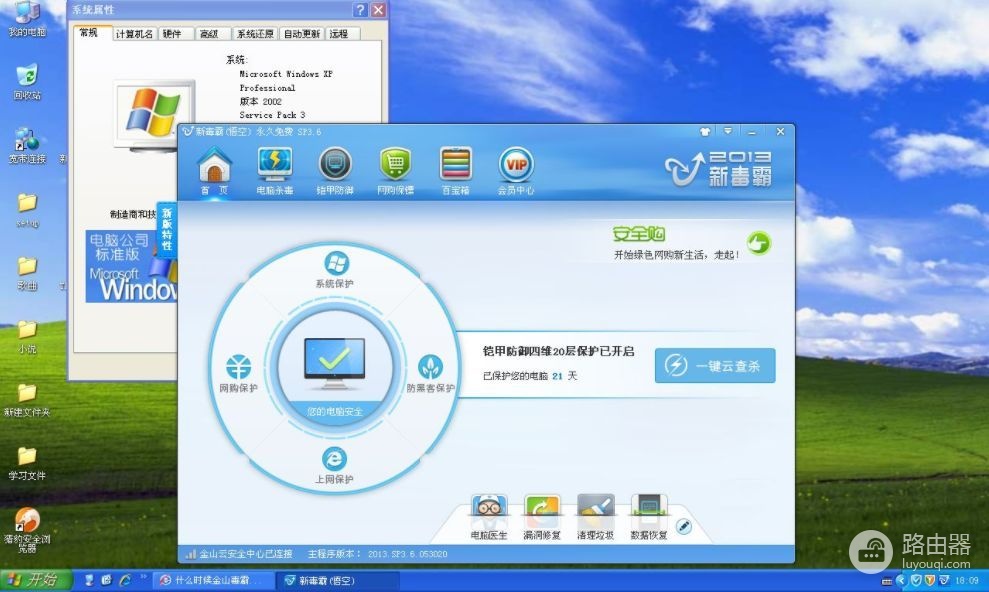
Task: Open the VIP 会员中心 icon
Action: 516,171
